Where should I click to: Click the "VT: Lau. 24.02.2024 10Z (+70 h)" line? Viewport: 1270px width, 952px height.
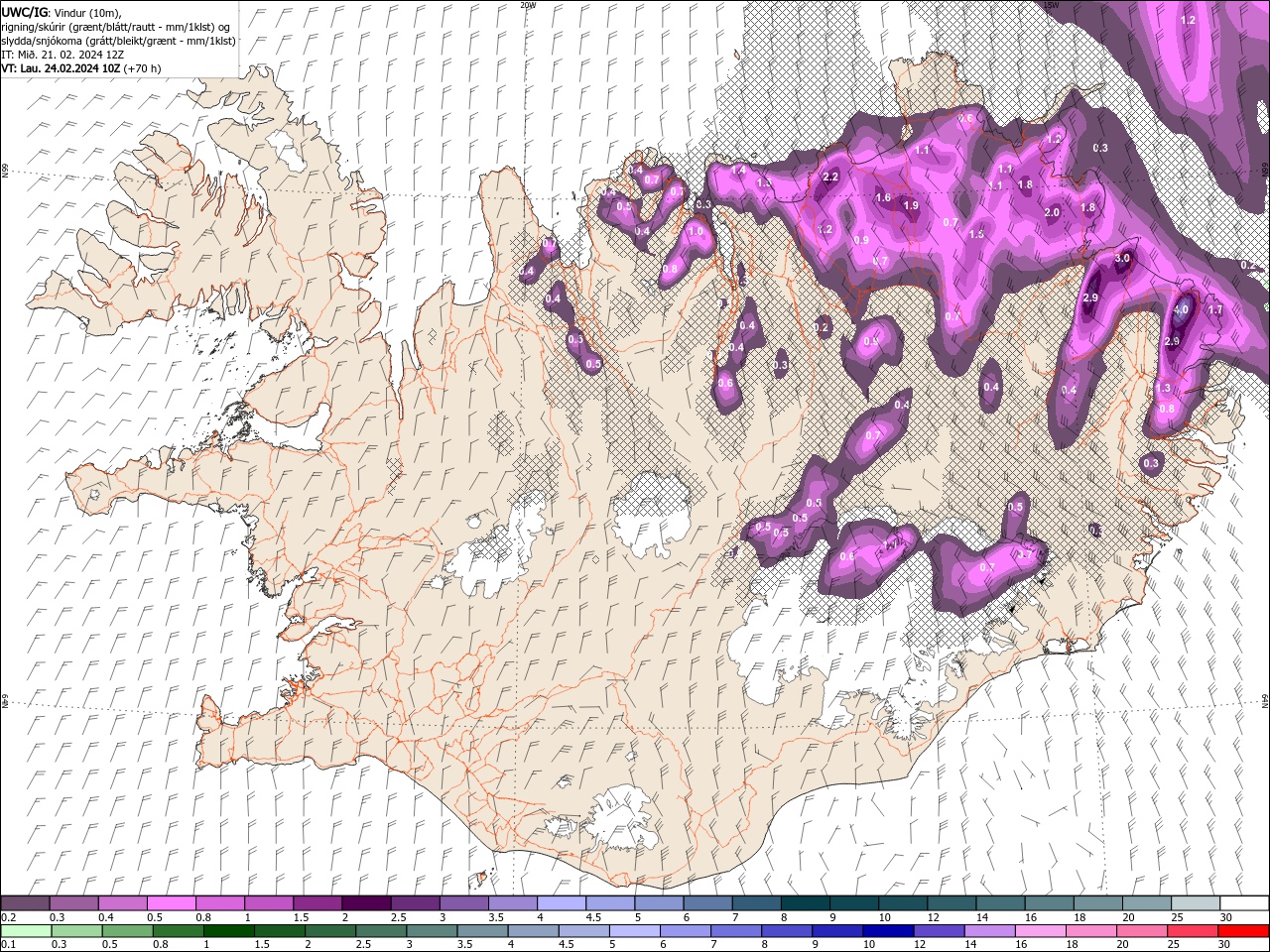tap(81, 68)
